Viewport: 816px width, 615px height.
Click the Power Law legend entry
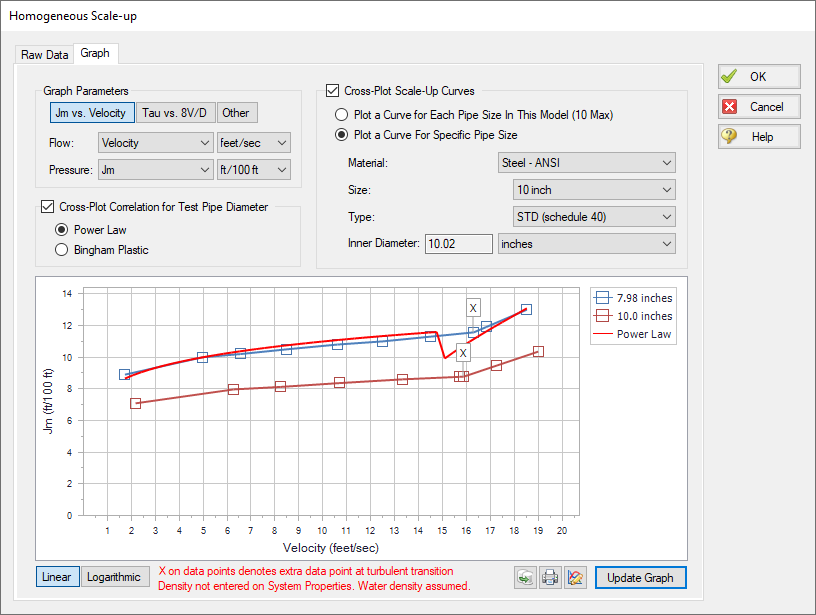tap(632, 334)
